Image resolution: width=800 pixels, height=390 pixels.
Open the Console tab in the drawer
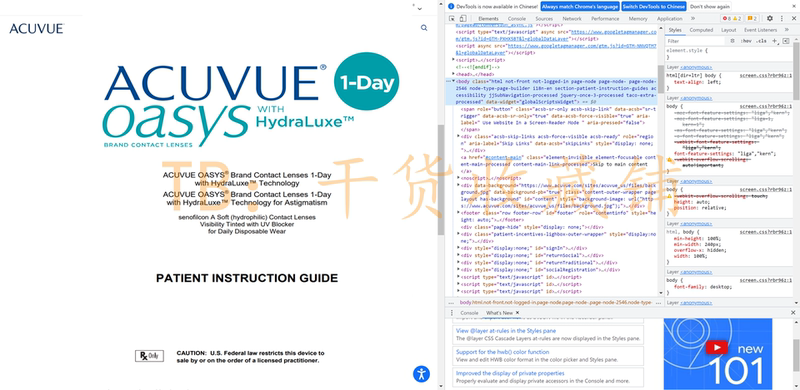[469, 312]
